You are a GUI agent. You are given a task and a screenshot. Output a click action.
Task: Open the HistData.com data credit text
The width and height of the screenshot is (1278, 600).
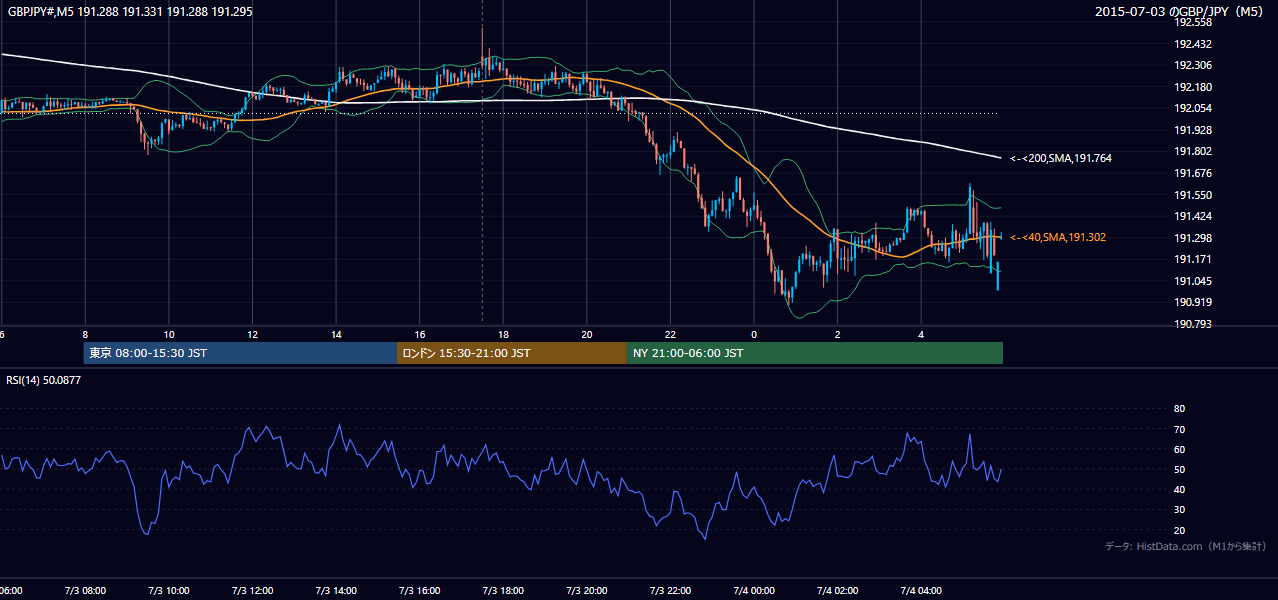pos(1186,546)
